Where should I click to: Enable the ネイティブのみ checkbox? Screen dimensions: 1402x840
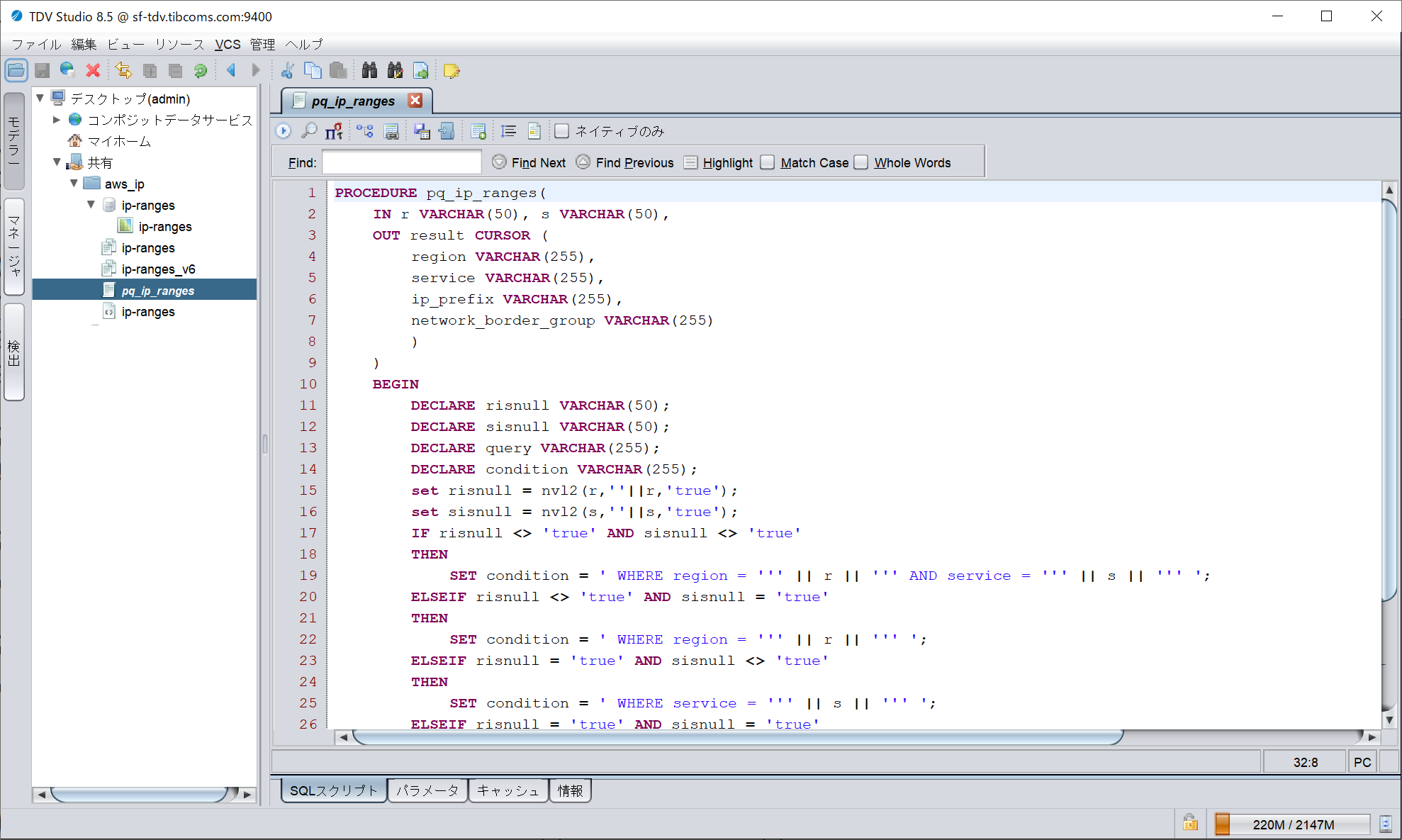[562, 131]
